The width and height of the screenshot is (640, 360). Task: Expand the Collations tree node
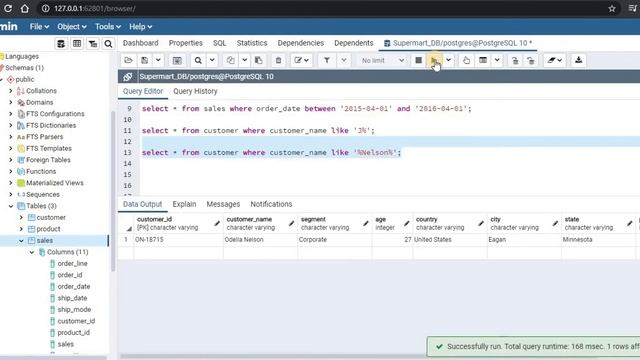click(x=11, y=91)
